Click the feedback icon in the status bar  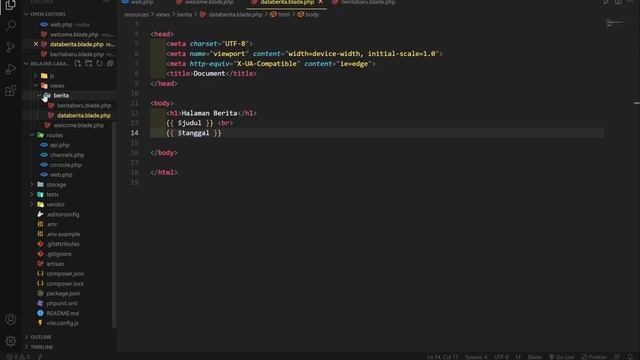pyautogui.click(x=617, y=357)
